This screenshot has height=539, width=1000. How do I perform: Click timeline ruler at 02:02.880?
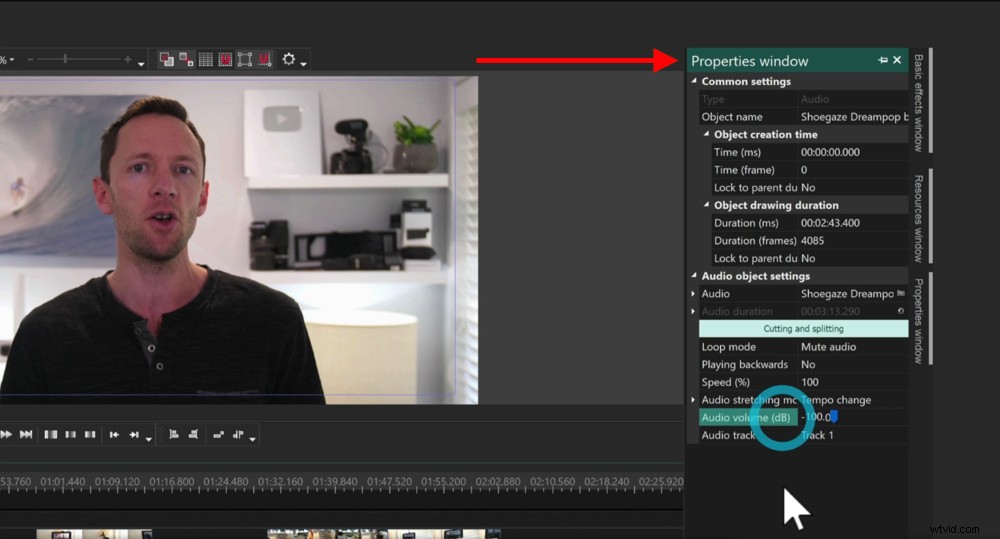tap(498, 482)
